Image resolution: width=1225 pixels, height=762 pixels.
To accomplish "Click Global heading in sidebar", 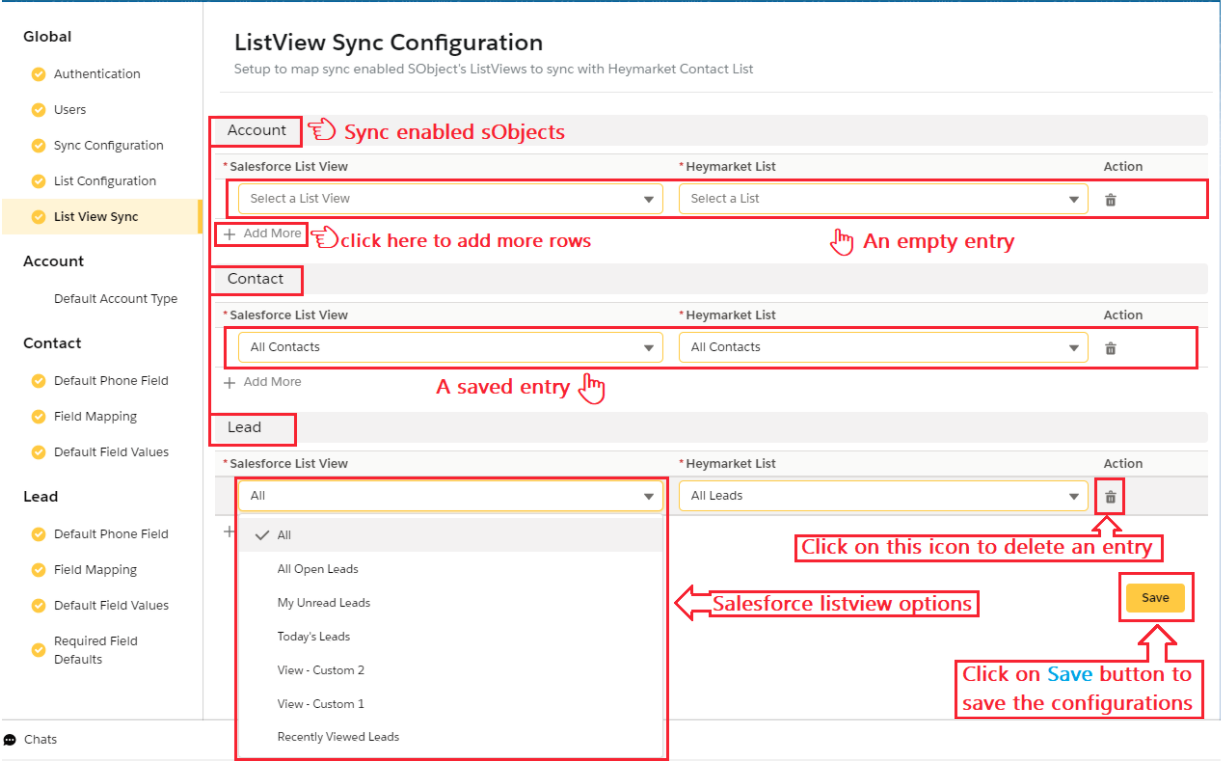I will point(47,37).
